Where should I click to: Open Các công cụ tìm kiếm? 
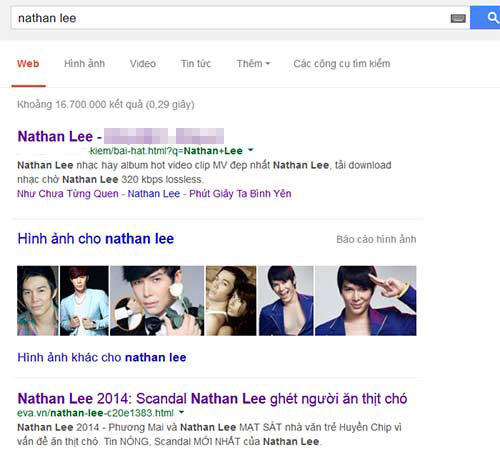342,63
